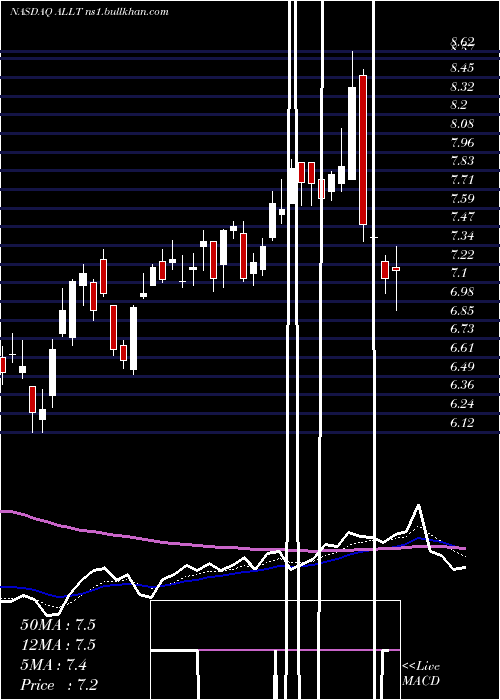Click the 8.2 price axis label
500x700 pixels.
[x=459, y=105]
